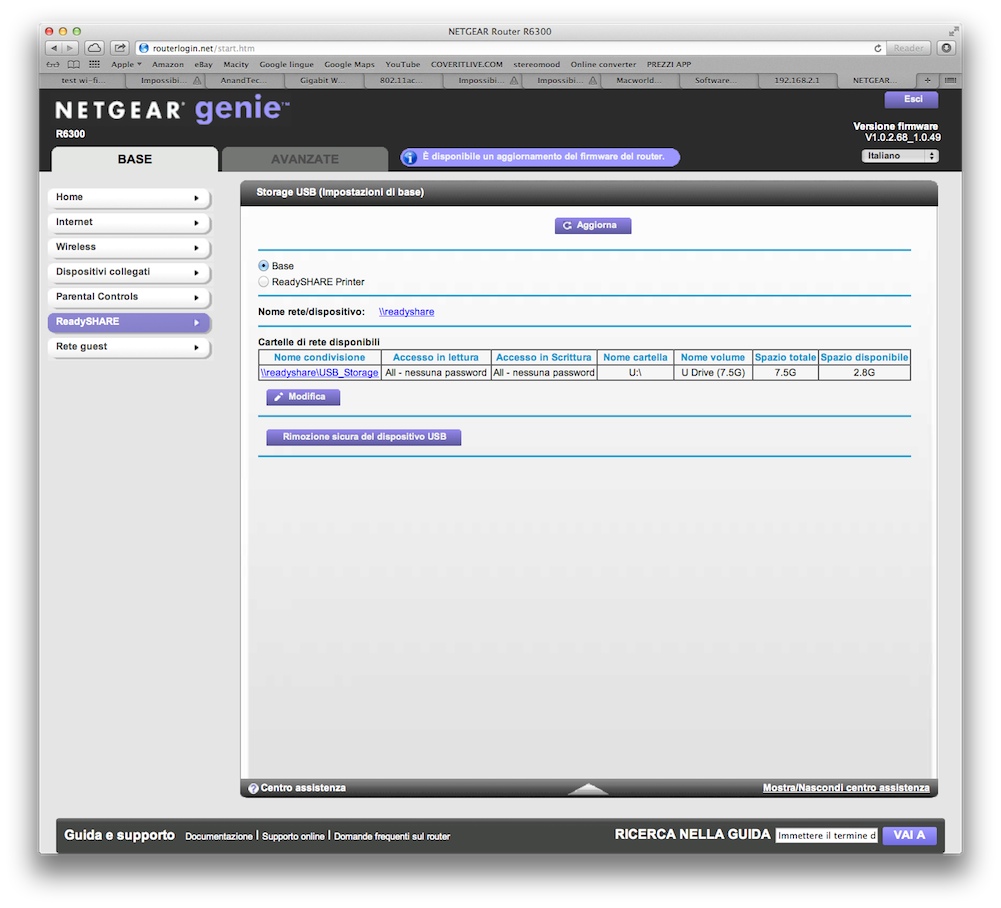This screenshot has height=908, width=1001.
Task: Show bookmarks with open-book icon
Action: click(74, 64)
